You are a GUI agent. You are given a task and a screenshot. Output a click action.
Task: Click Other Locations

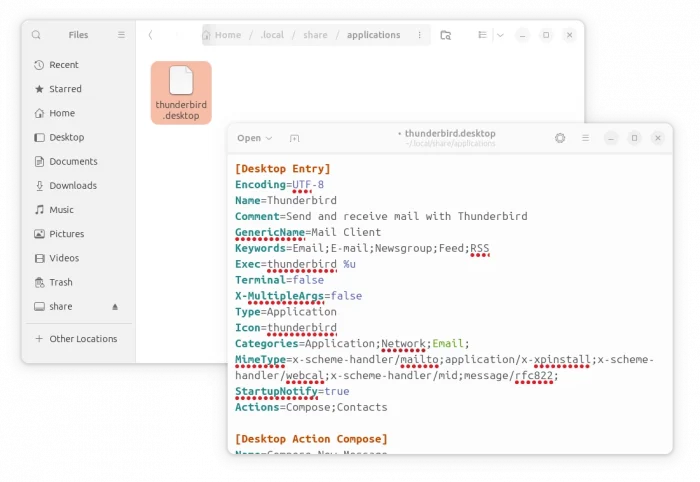82,339
